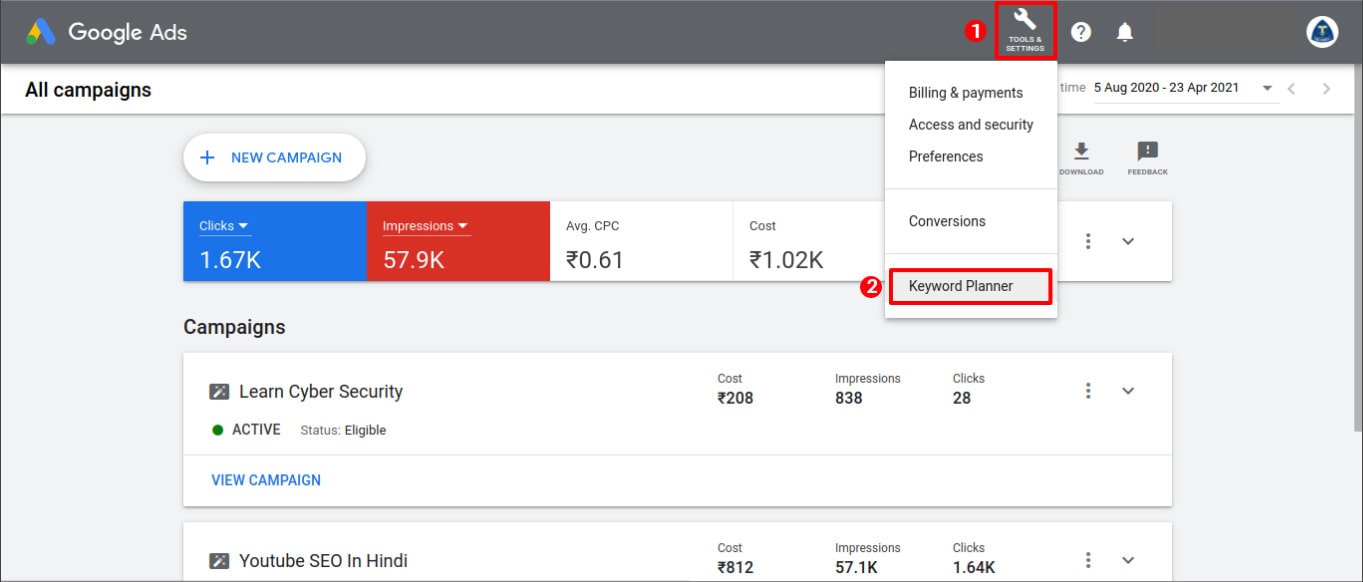1363x582 pixels.
Task: Click the Feedback icon
Action: 1147,158
